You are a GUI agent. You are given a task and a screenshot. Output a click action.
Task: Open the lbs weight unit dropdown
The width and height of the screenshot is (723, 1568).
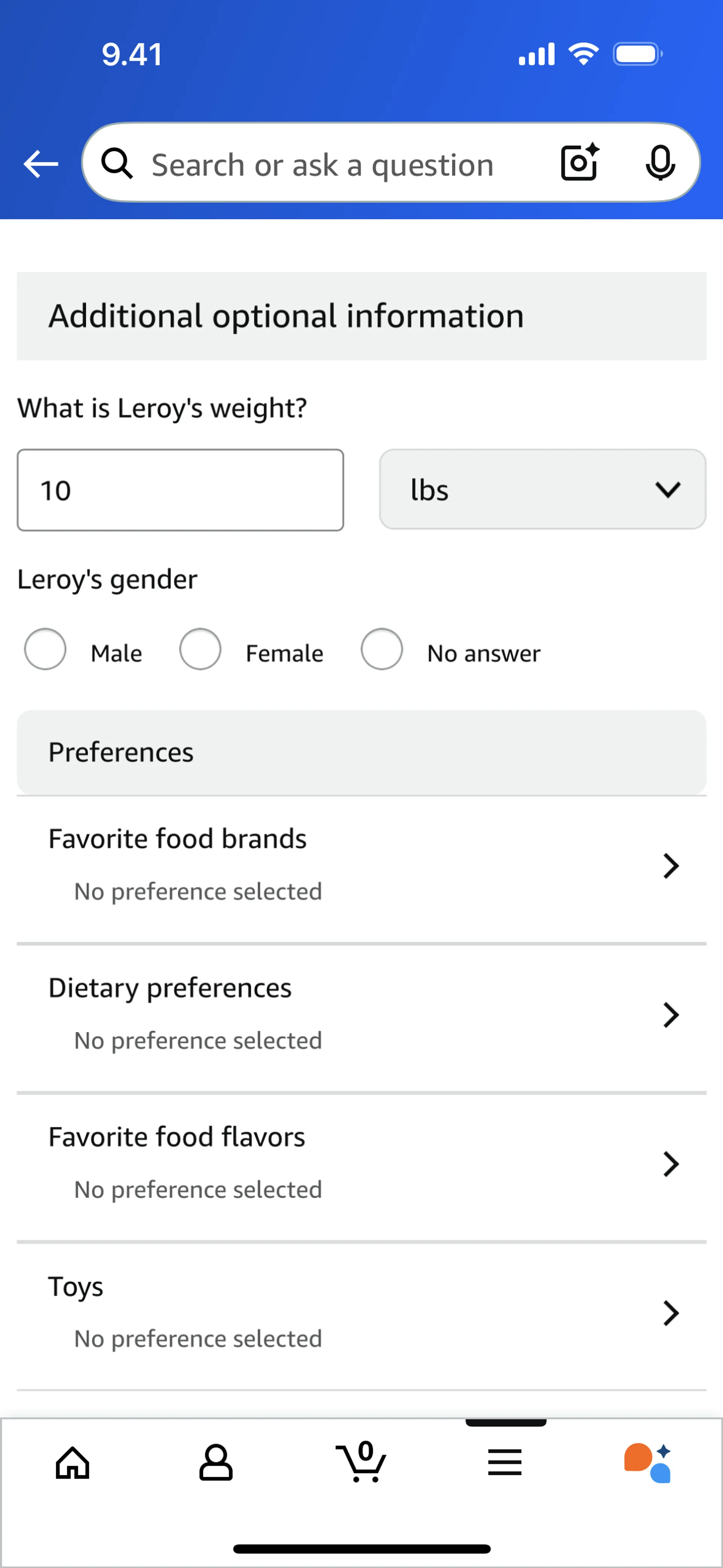[542, 489]
